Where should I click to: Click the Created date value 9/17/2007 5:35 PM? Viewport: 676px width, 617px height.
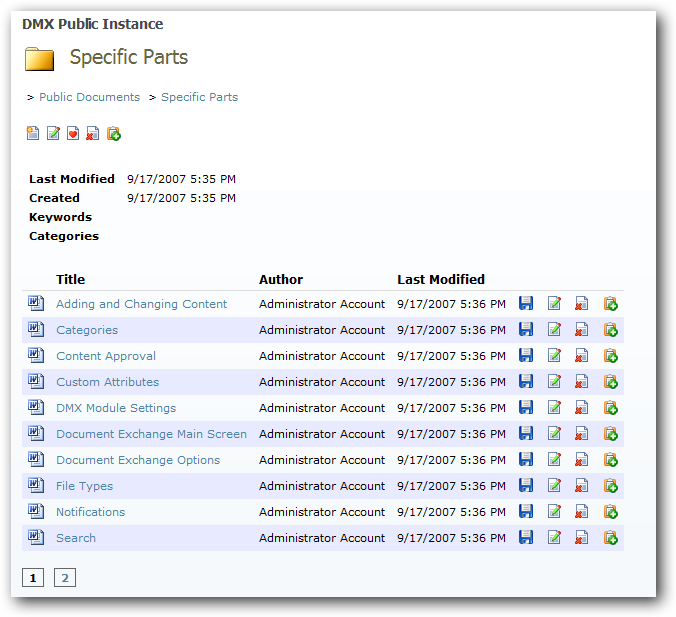pos(182,198)
